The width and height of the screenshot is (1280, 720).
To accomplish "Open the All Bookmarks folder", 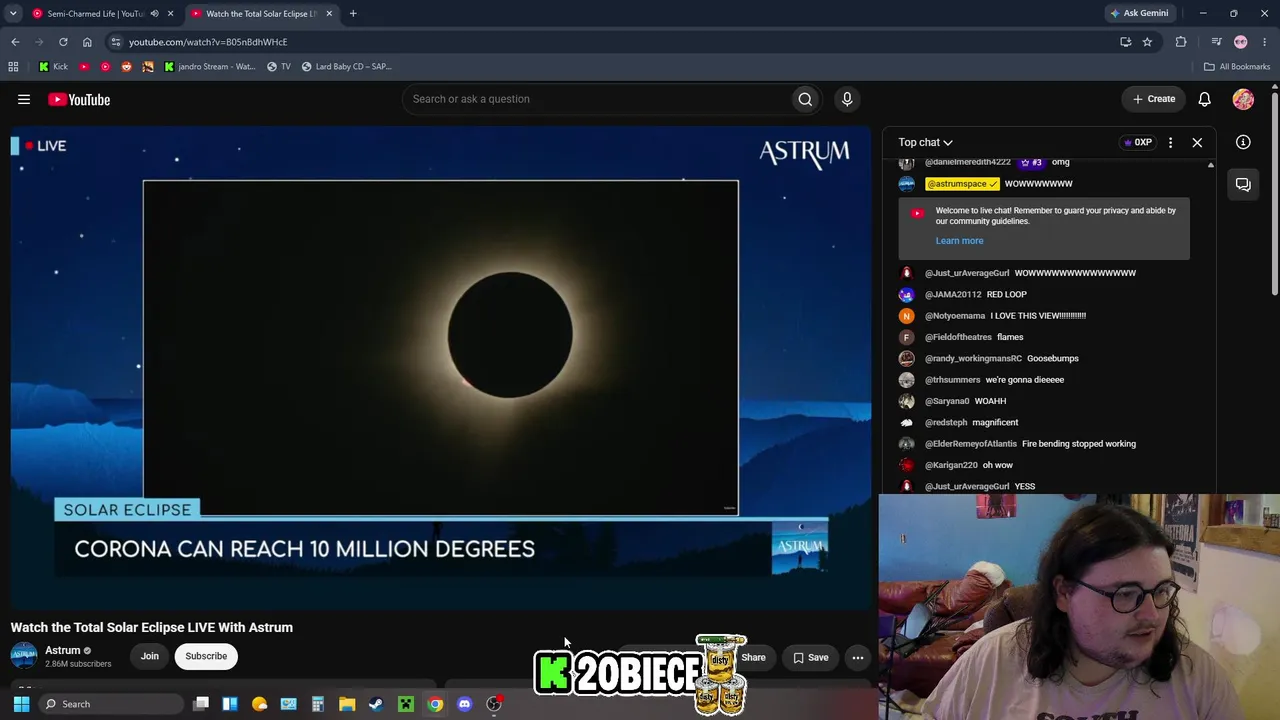I will (1237, 67).
